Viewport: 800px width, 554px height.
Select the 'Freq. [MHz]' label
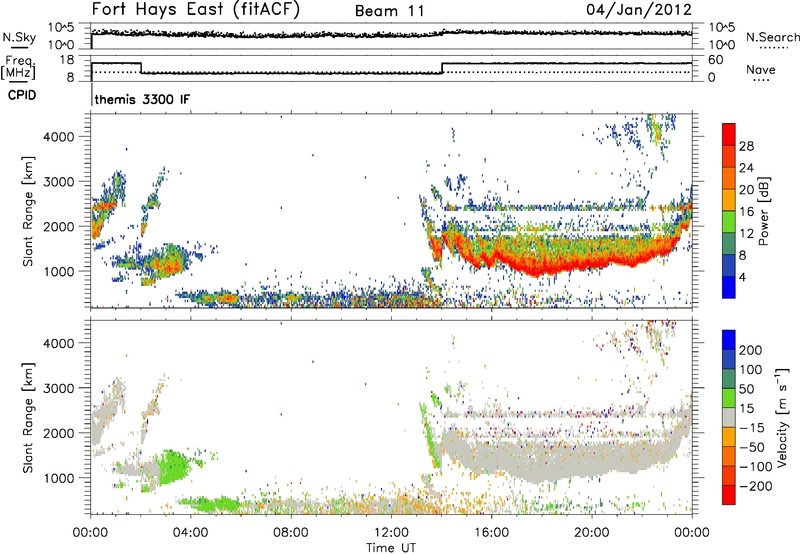coord(18,68)
